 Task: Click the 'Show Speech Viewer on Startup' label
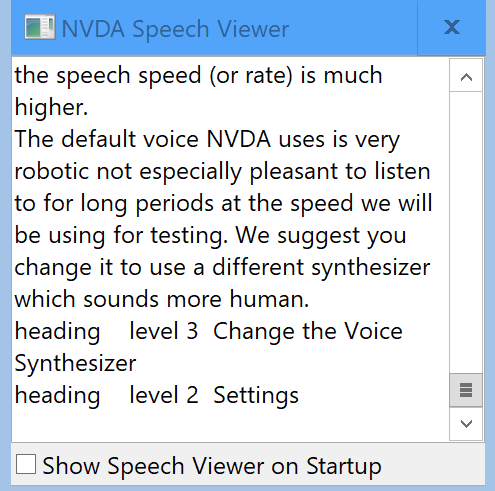tap(212, 466)
